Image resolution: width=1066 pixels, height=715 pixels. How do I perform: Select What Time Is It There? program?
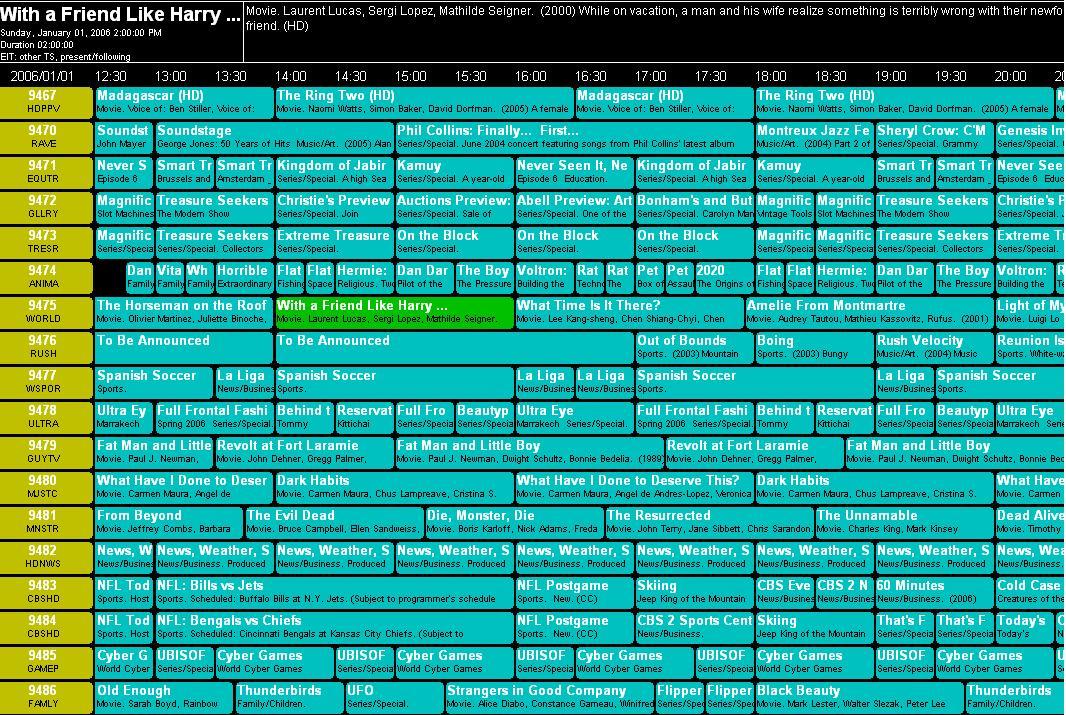point(630,312)
